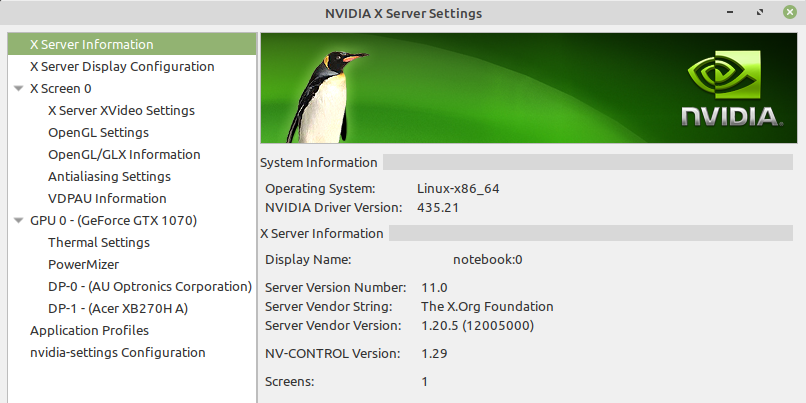Screen dimensions: 806x403
Task: Click the window title NVIDIA X Server Settings
Action: pos(404,13)
